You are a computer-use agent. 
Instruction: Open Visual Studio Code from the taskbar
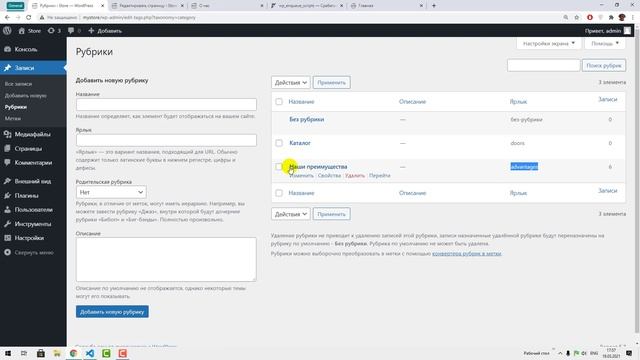pos(90,353)
